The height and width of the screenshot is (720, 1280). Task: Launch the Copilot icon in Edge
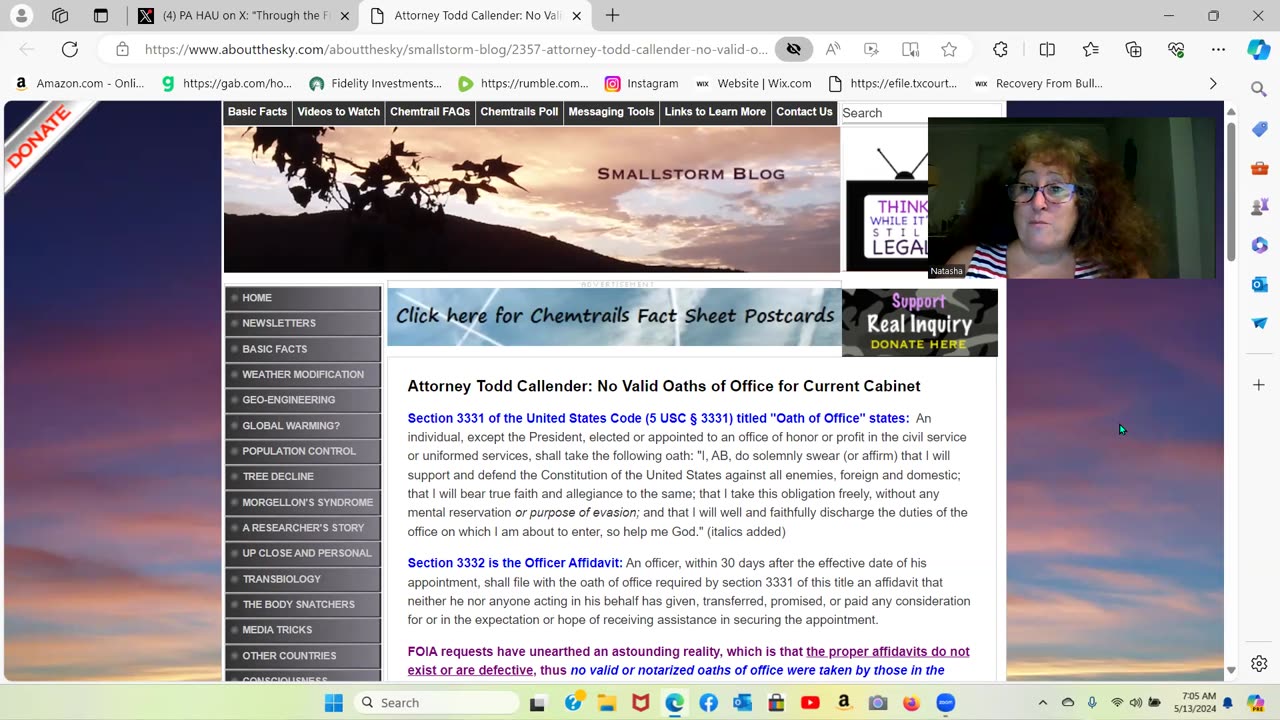[x=1258, y=49]
